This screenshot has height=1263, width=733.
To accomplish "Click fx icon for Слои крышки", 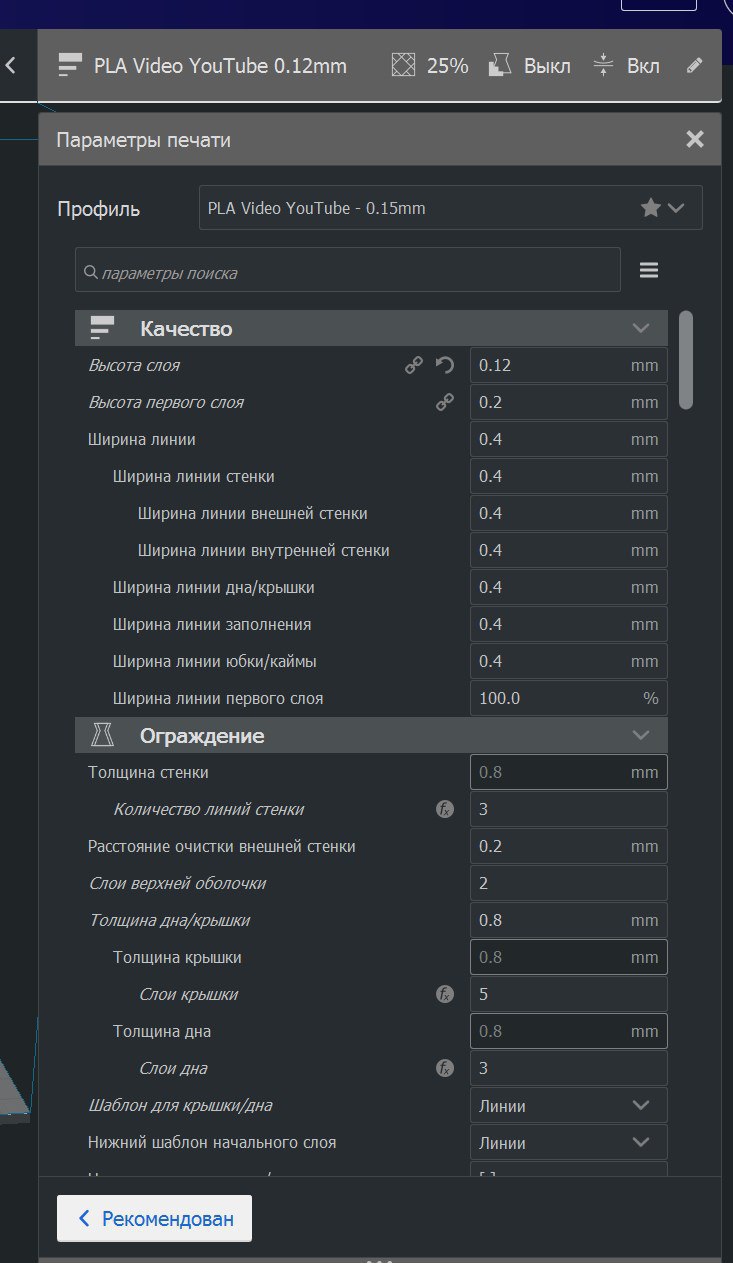I will 445,994.
